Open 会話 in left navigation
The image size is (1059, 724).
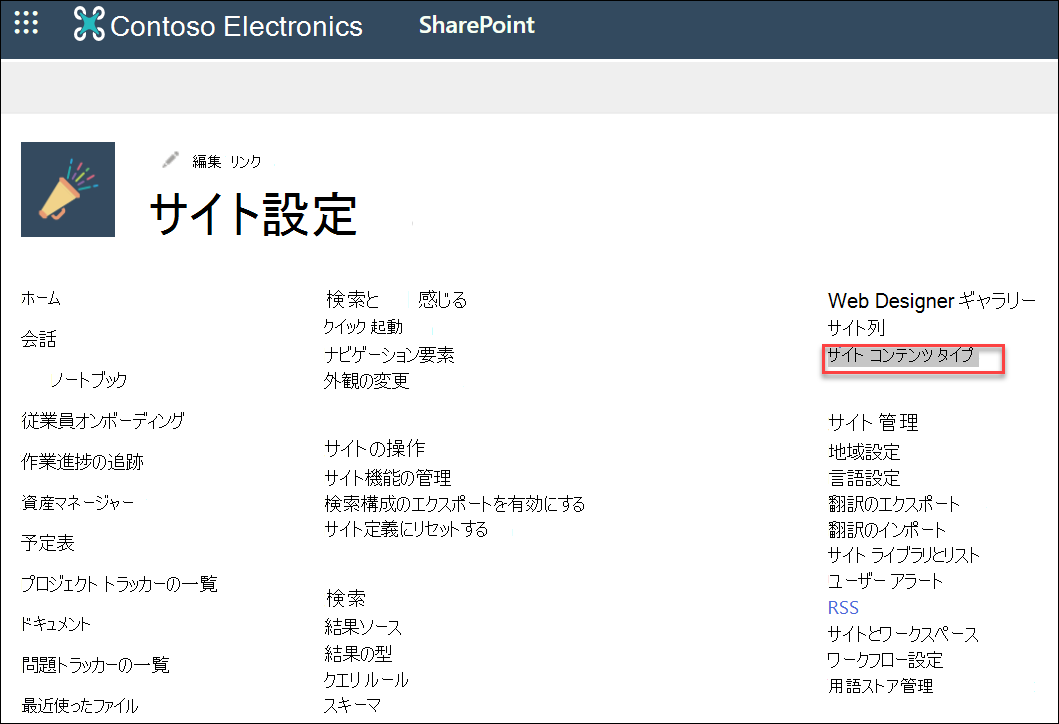pyautogui.click(x=38, y=338)
